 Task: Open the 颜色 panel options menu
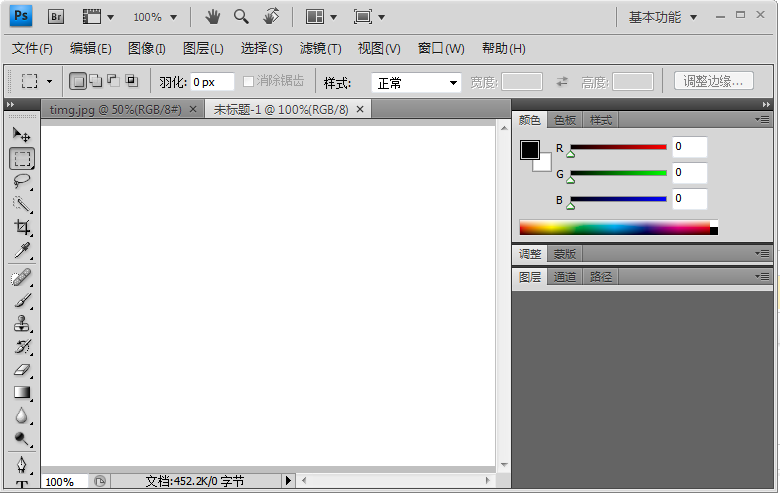click(762, 119)
